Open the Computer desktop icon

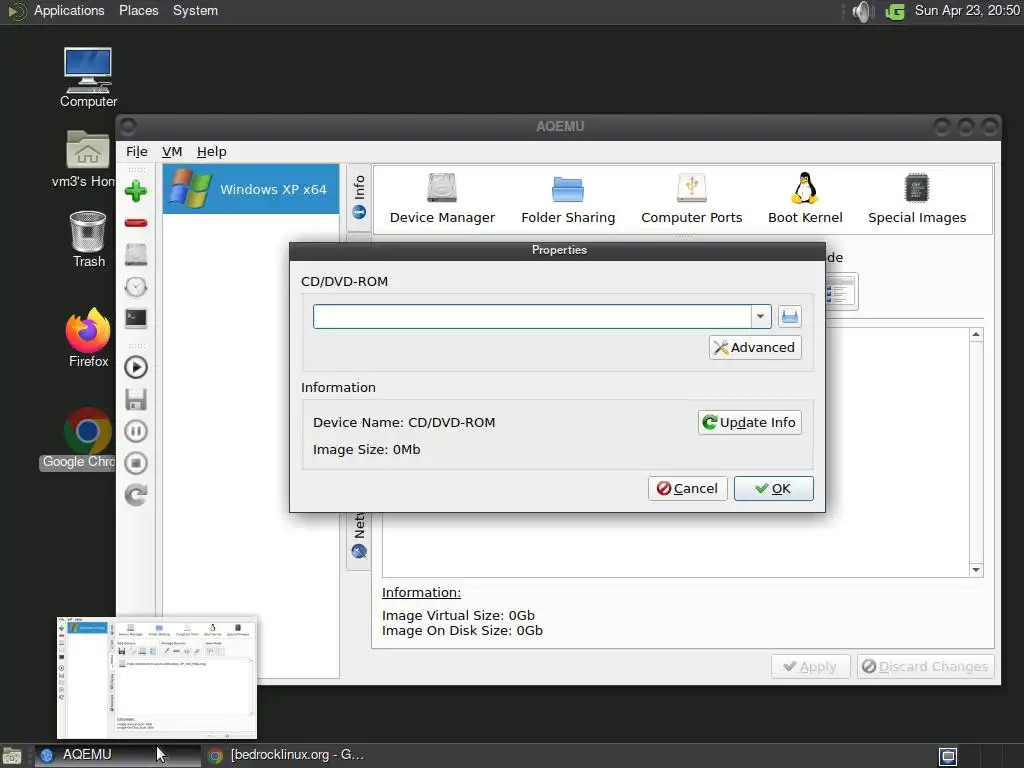click(88, 78)
